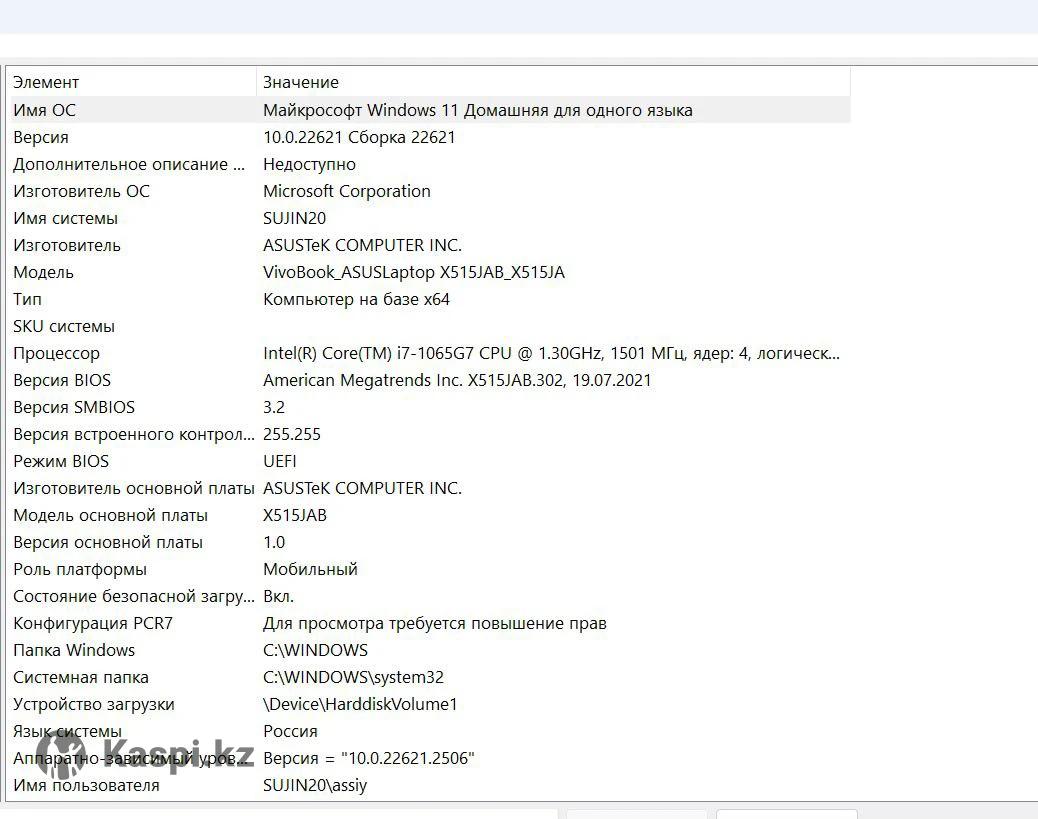Click value '\Device\HarddiskVolume1'
This screenshot has width=1038, height=819.
360,704
